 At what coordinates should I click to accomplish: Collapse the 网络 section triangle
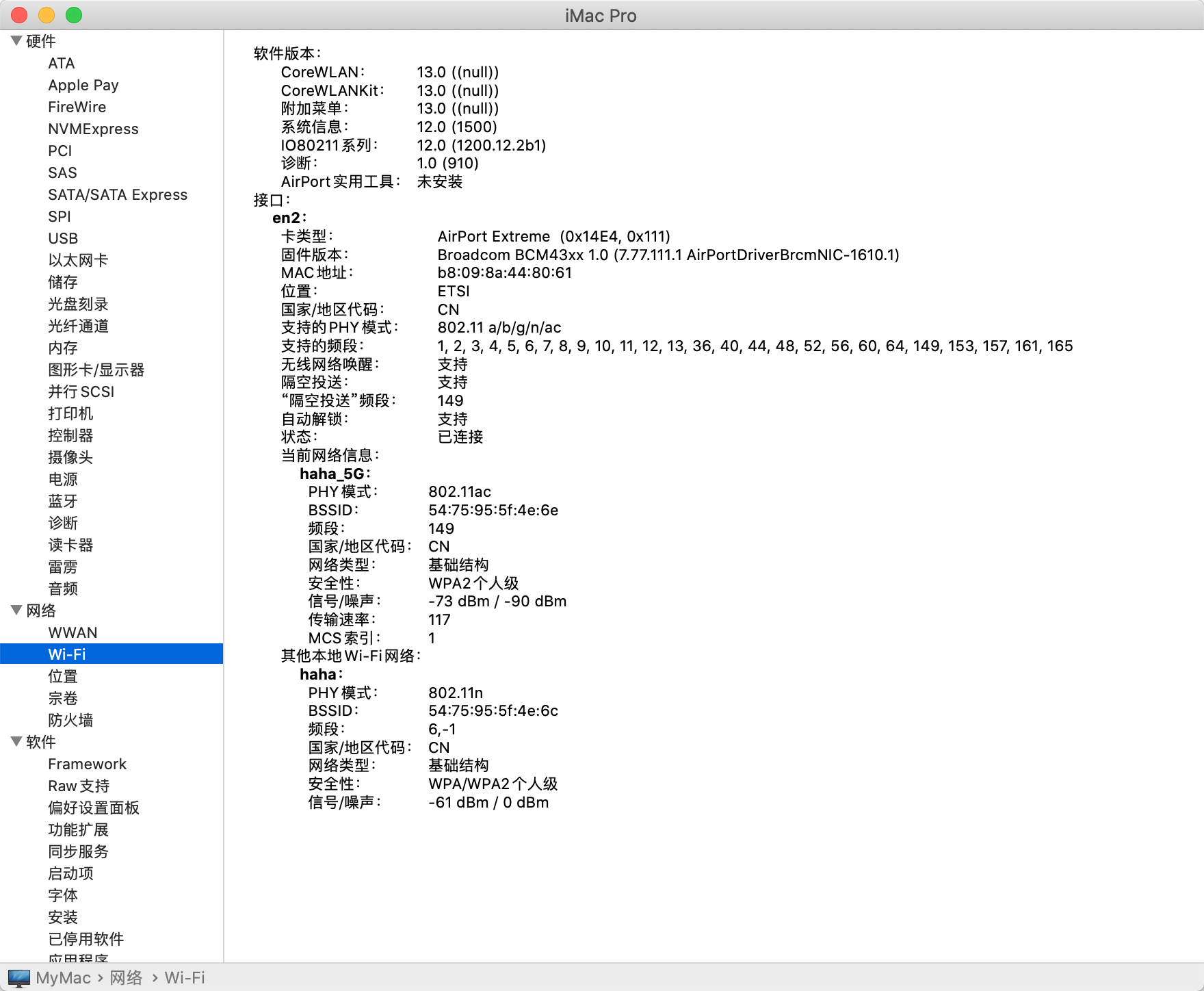click(16, 610)
